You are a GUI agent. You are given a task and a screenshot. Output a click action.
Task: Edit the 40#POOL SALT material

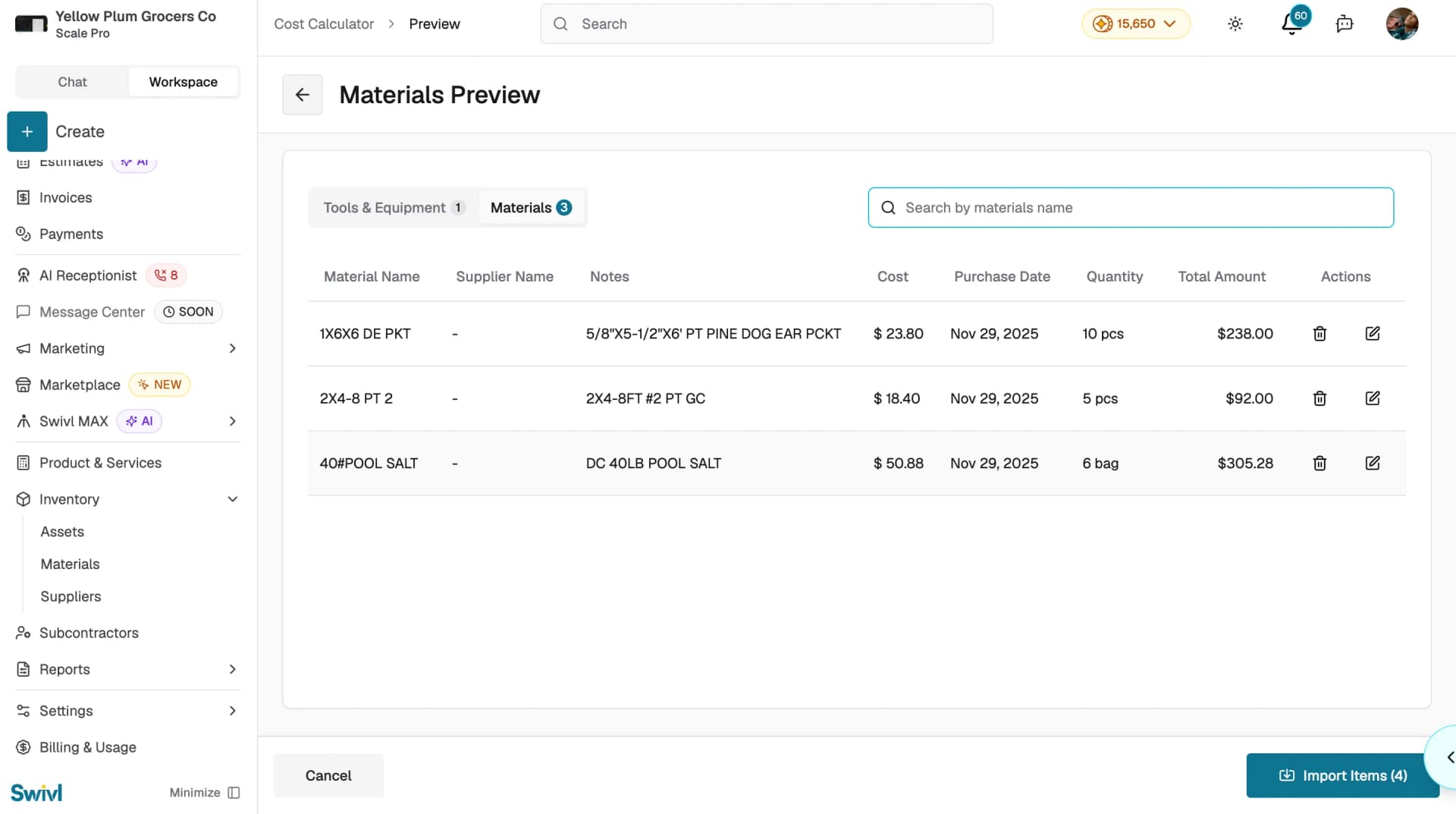[x=1373, y=463]
